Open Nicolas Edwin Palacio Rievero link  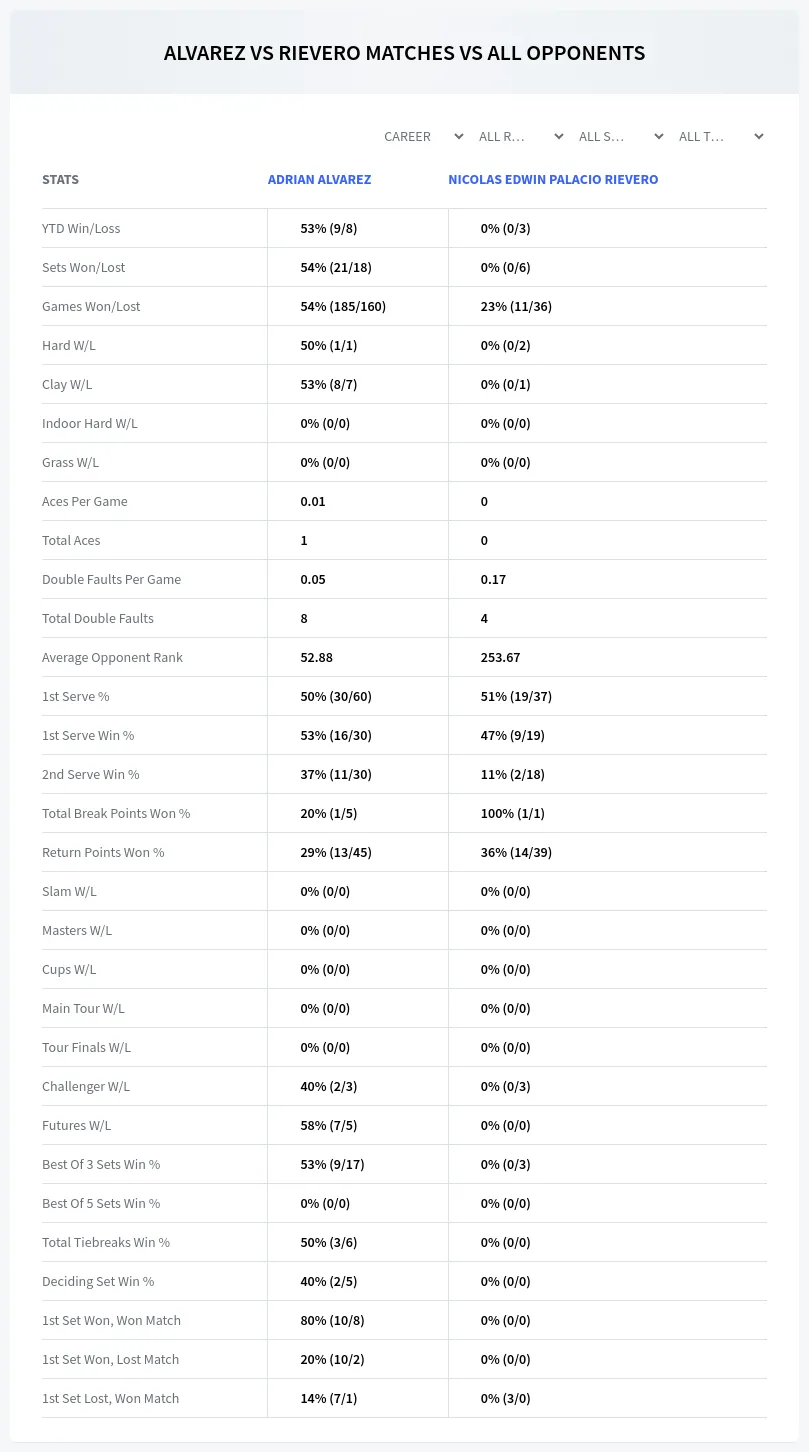click(553, 180)
